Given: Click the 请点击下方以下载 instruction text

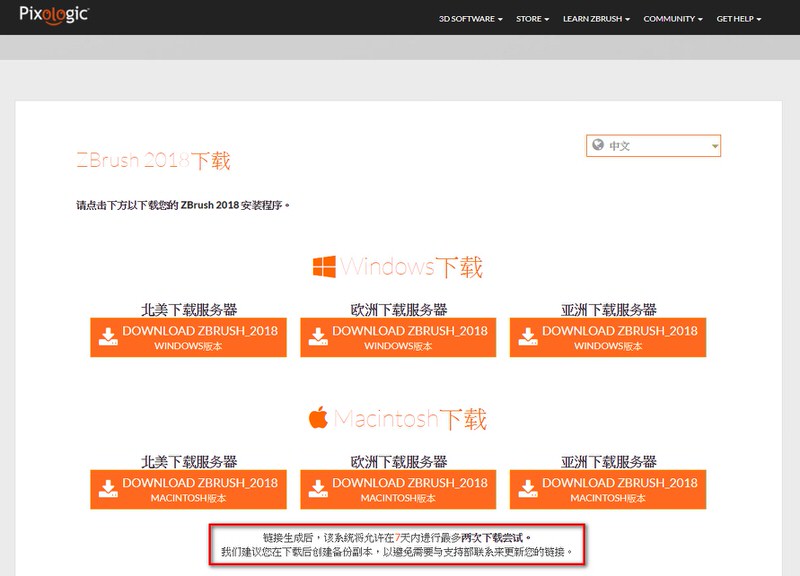Looking at the screenshot, I should pyautogui.click(x=183, y=205).
